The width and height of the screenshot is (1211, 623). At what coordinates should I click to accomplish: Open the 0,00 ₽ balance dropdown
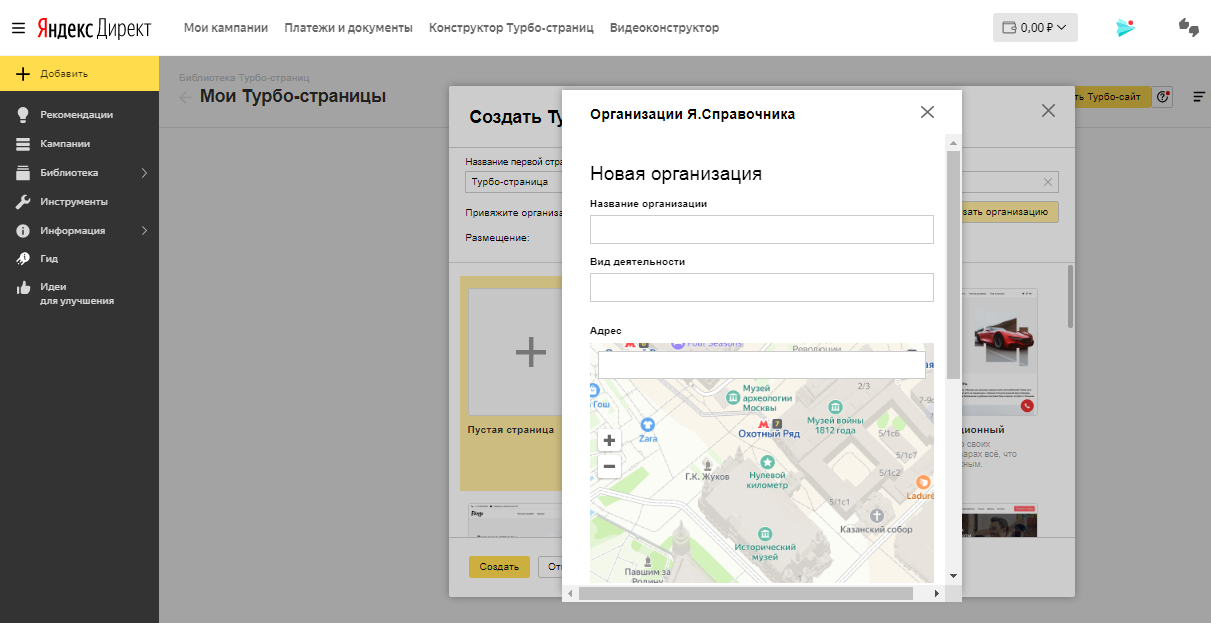tap(1034, 28)
